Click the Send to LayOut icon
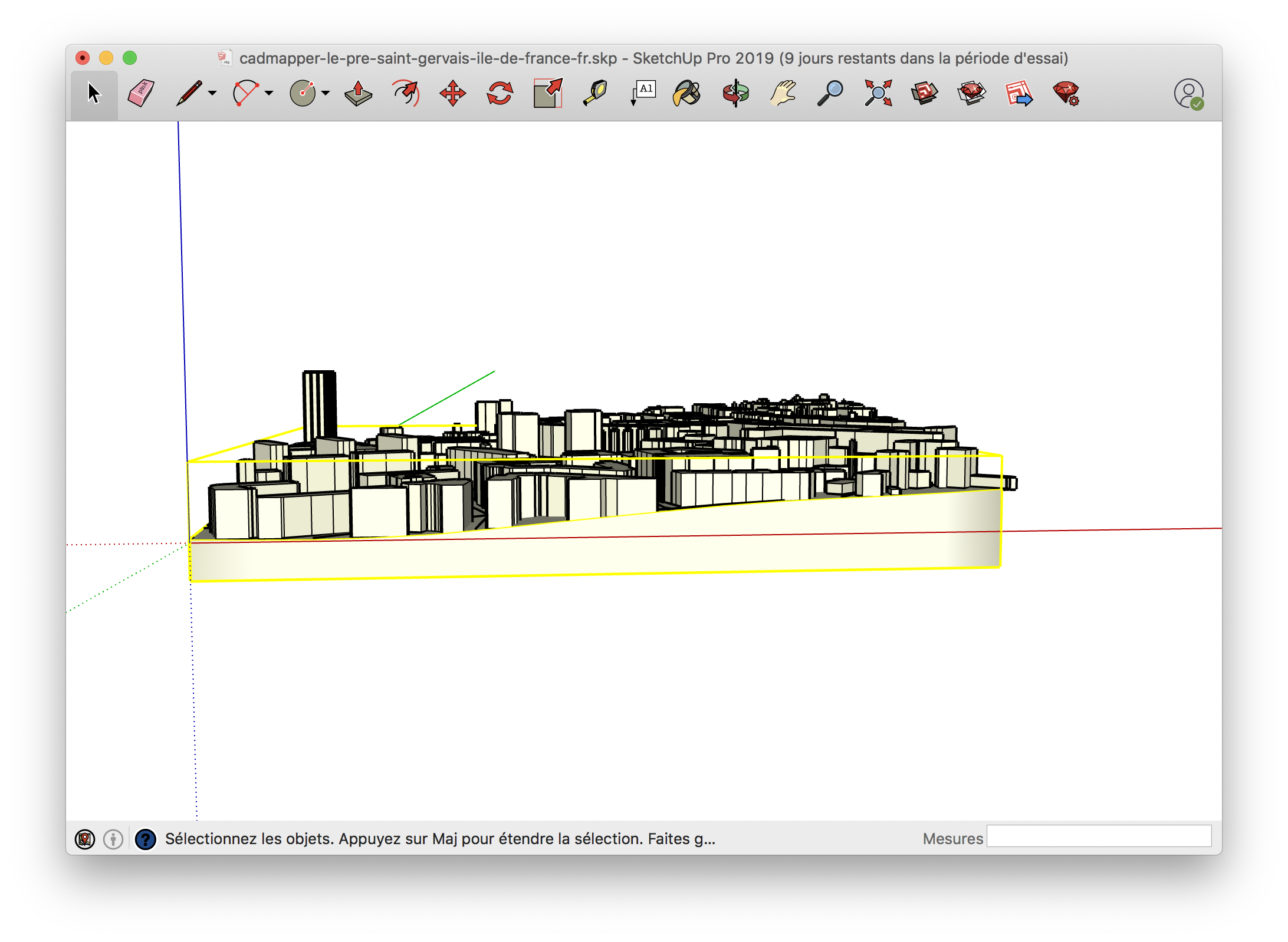Screen dimensions: 1288x942 pos(1019,94)
